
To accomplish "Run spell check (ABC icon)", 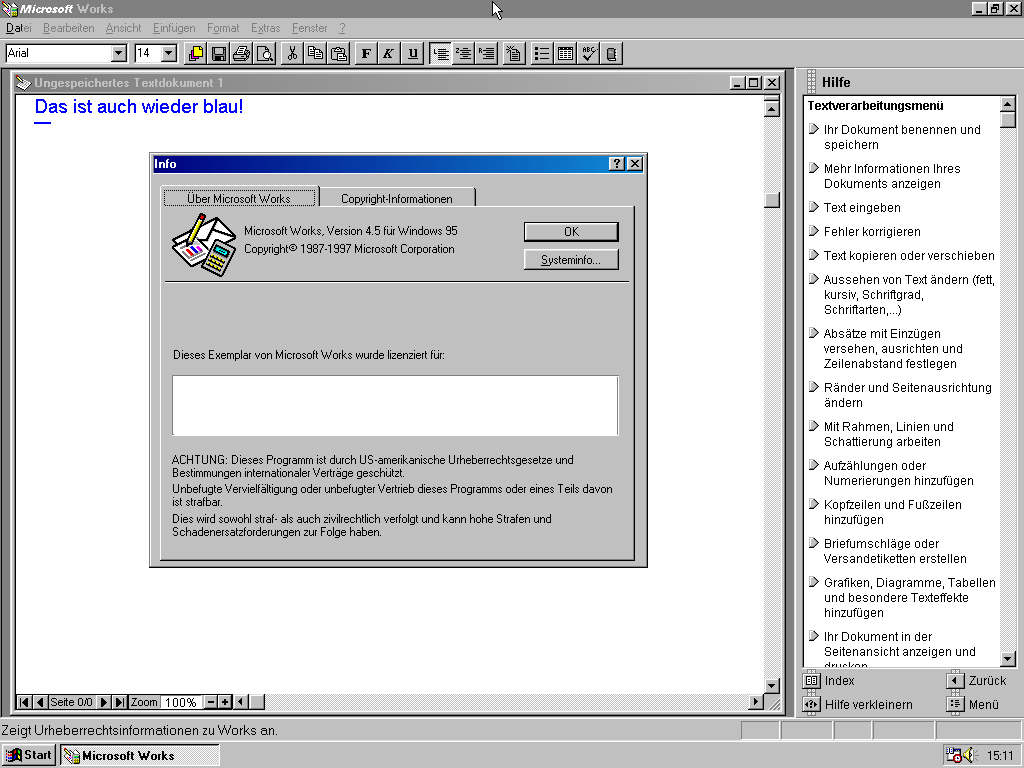I will click(x=588, y=54).
